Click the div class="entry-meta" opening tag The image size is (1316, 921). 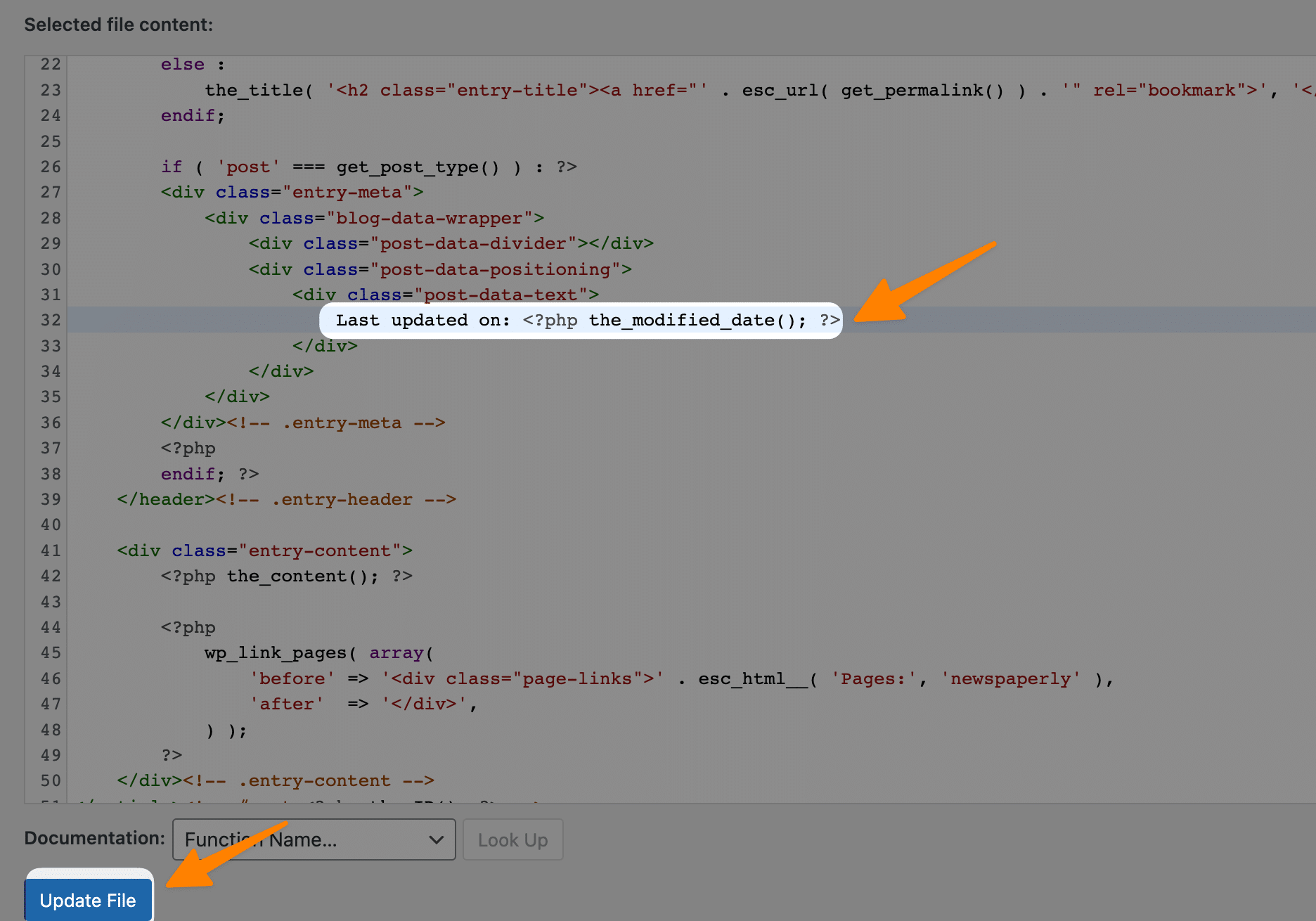292,193
